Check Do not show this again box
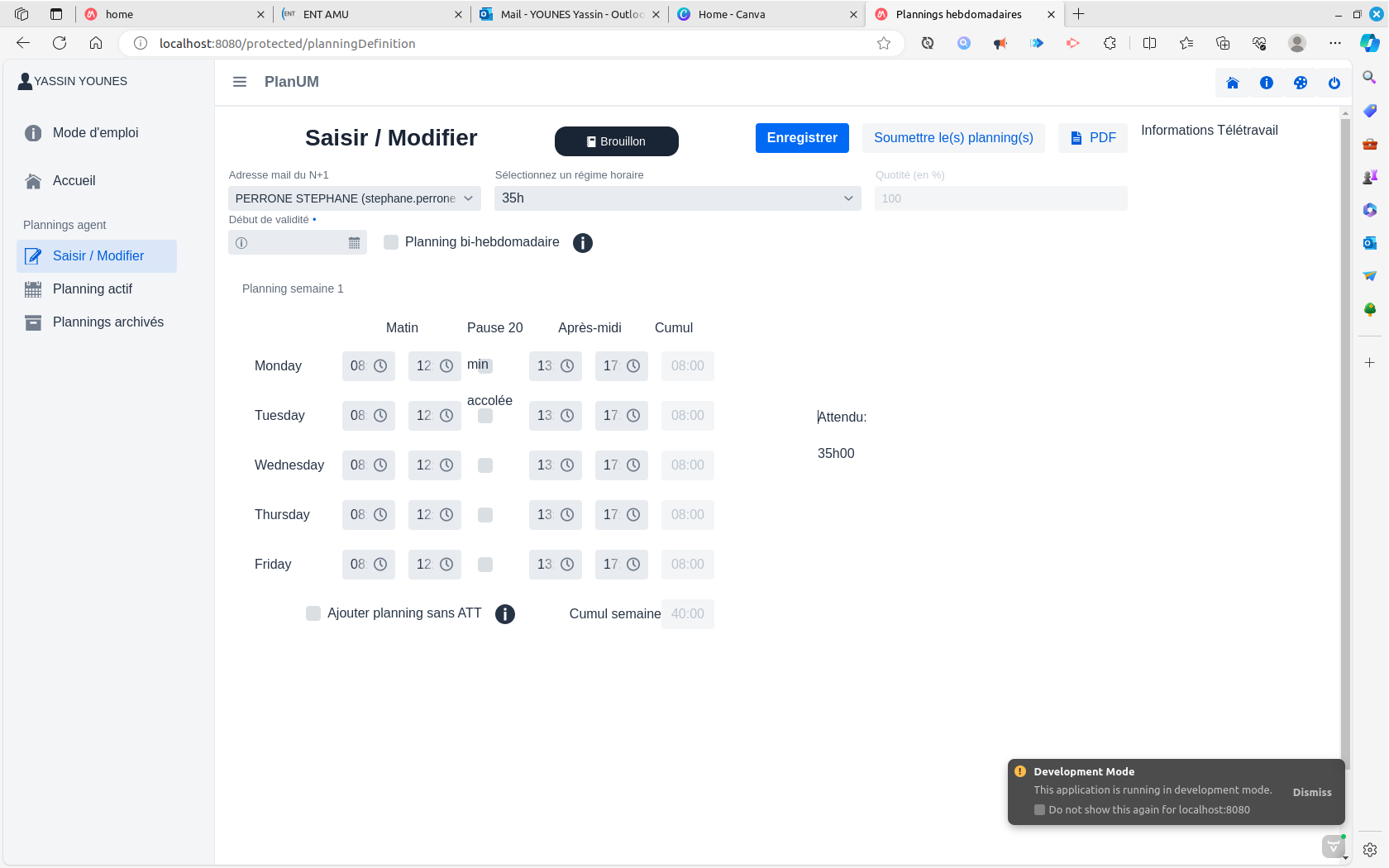Image resolution: width=1389 pixels, height=868 pixels. tap(1040, 810)
